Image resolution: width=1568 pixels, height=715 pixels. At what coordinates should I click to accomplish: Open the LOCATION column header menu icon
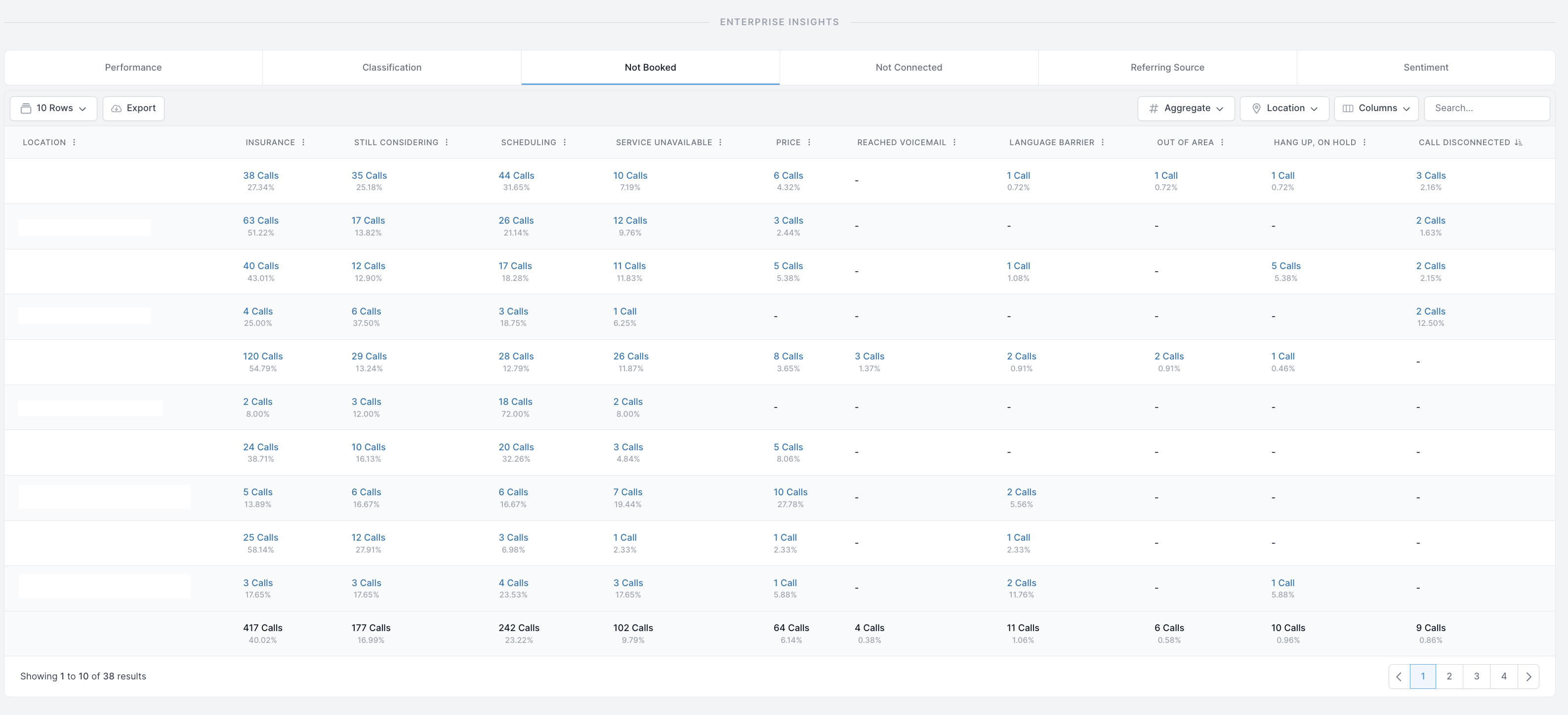click(74, 142)
